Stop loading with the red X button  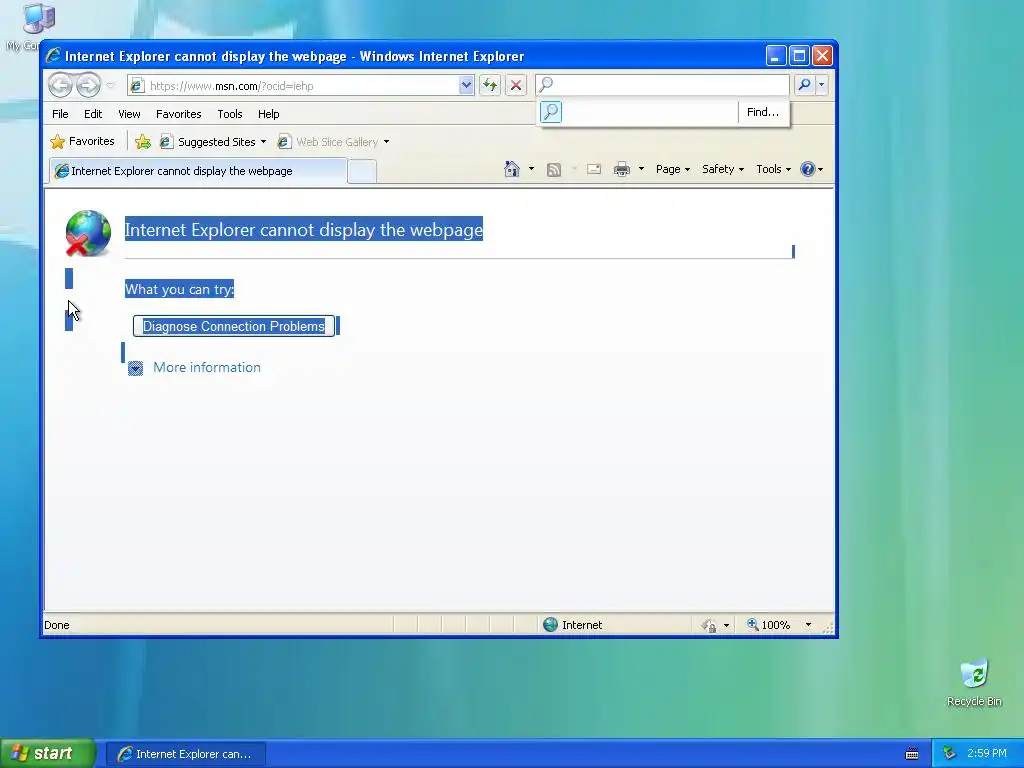516,85
